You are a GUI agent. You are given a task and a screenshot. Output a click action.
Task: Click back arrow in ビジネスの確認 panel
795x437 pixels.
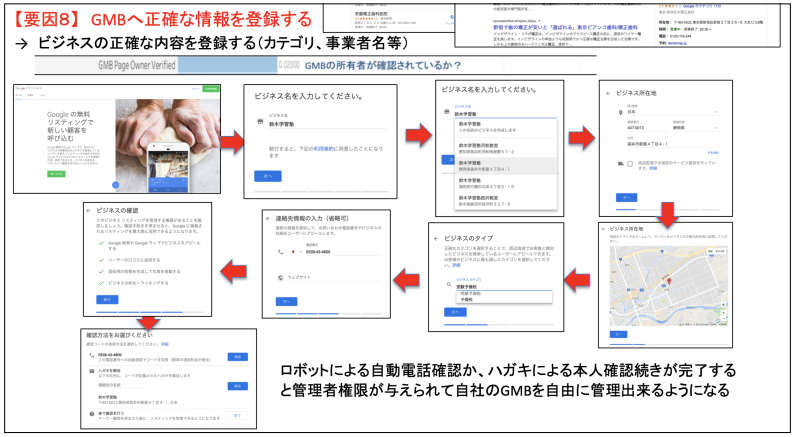click(x=89, y=210)
